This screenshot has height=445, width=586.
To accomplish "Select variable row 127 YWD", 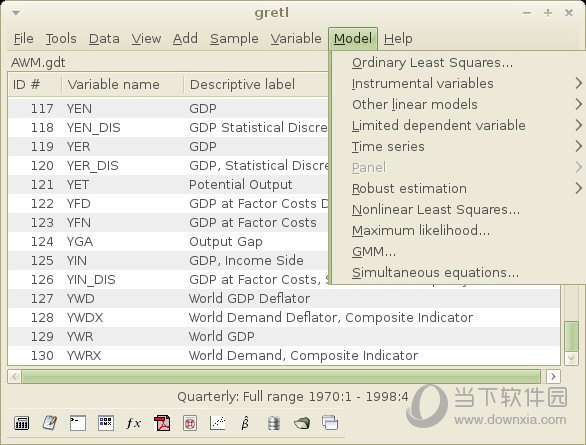I will click(x=284, y=299).
